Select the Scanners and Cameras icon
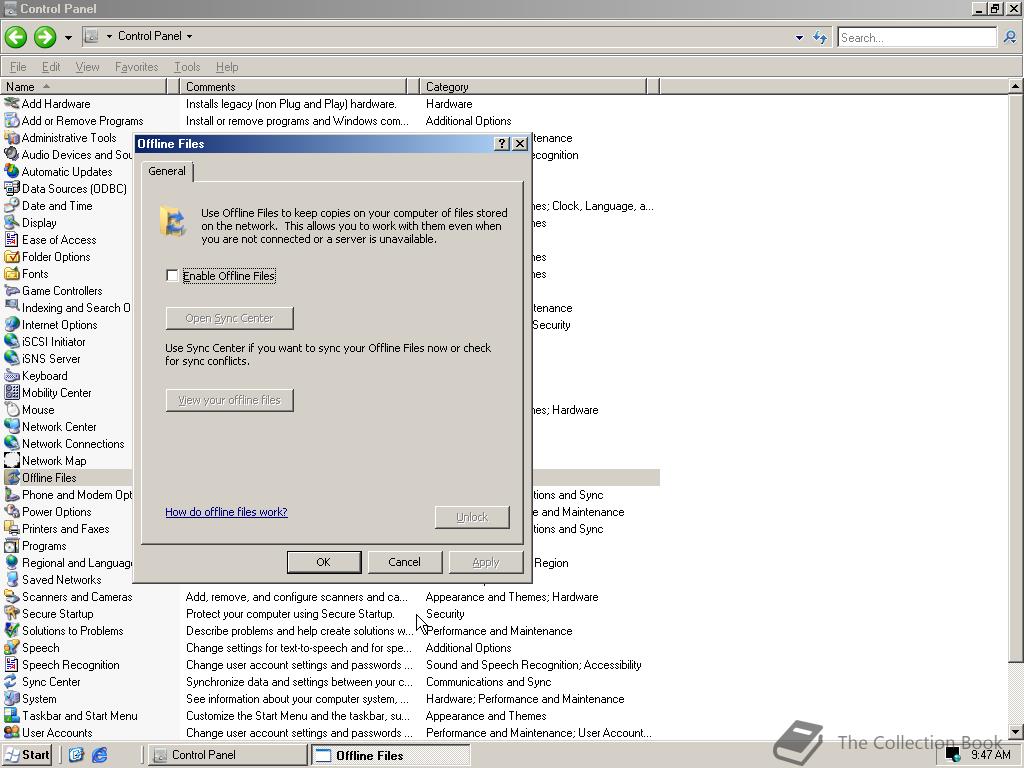The image size is (1024, 768). 12,596
